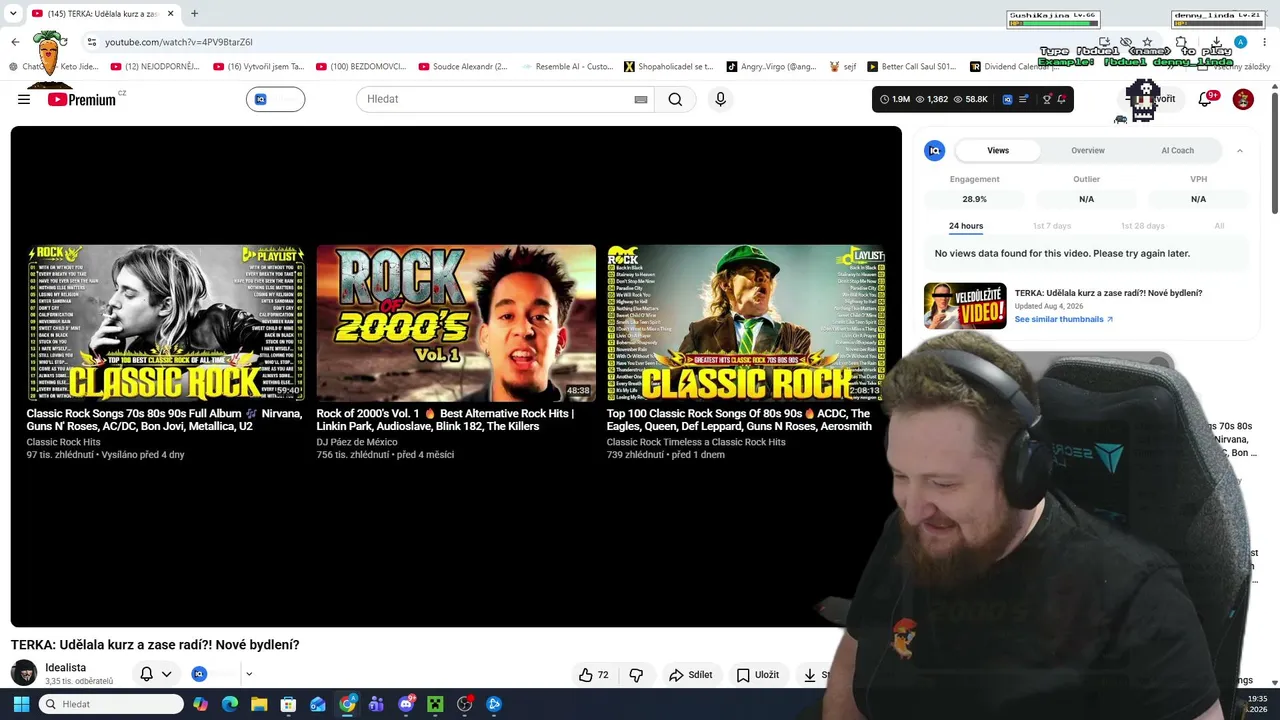
Task: Select the 24 hours range tab
Action: (966, 226)
